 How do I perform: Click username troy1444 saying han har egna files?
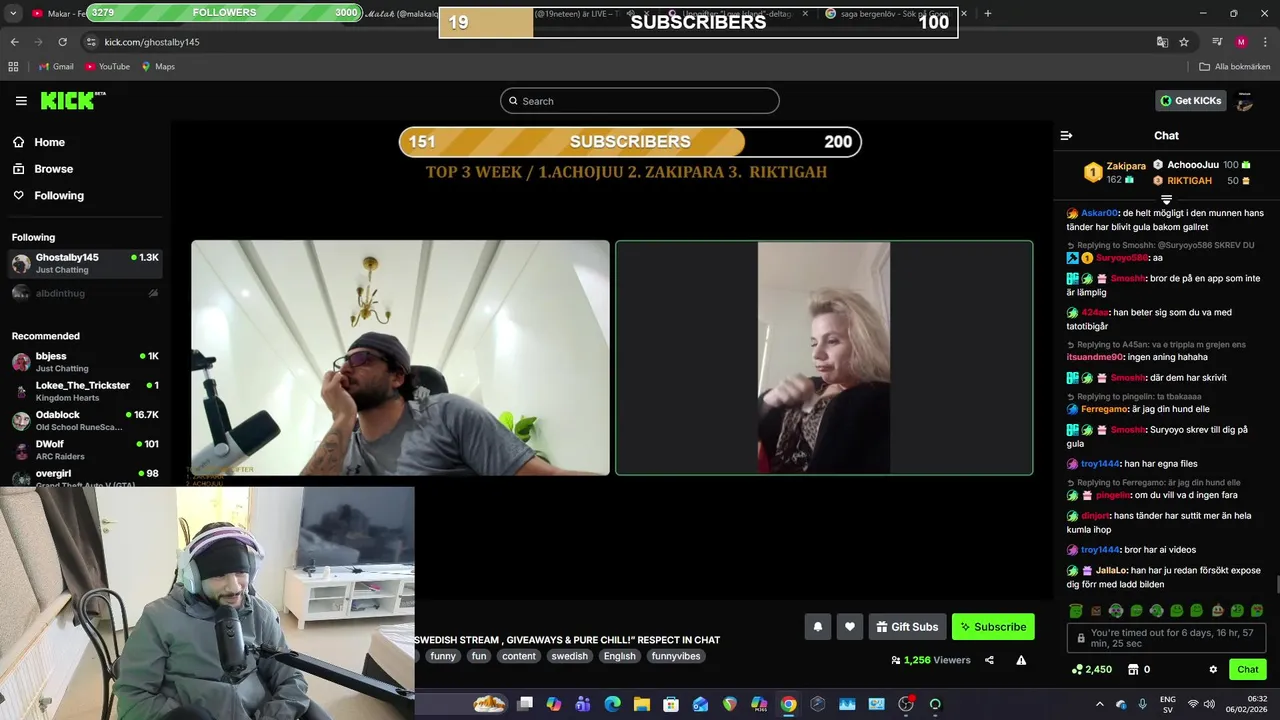point(1100,464)
